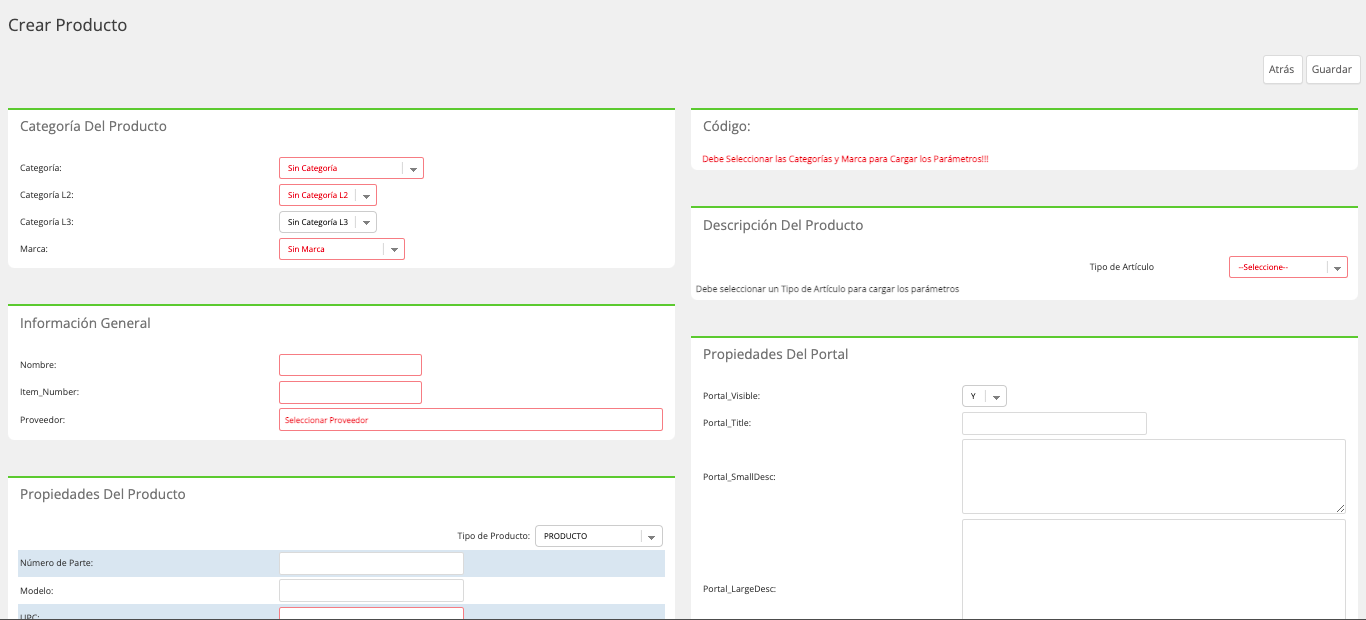Click the 'Categoría Del Producto' heading
The width and height of the screenshot is (1366, 620).
(x=93, y=126)
